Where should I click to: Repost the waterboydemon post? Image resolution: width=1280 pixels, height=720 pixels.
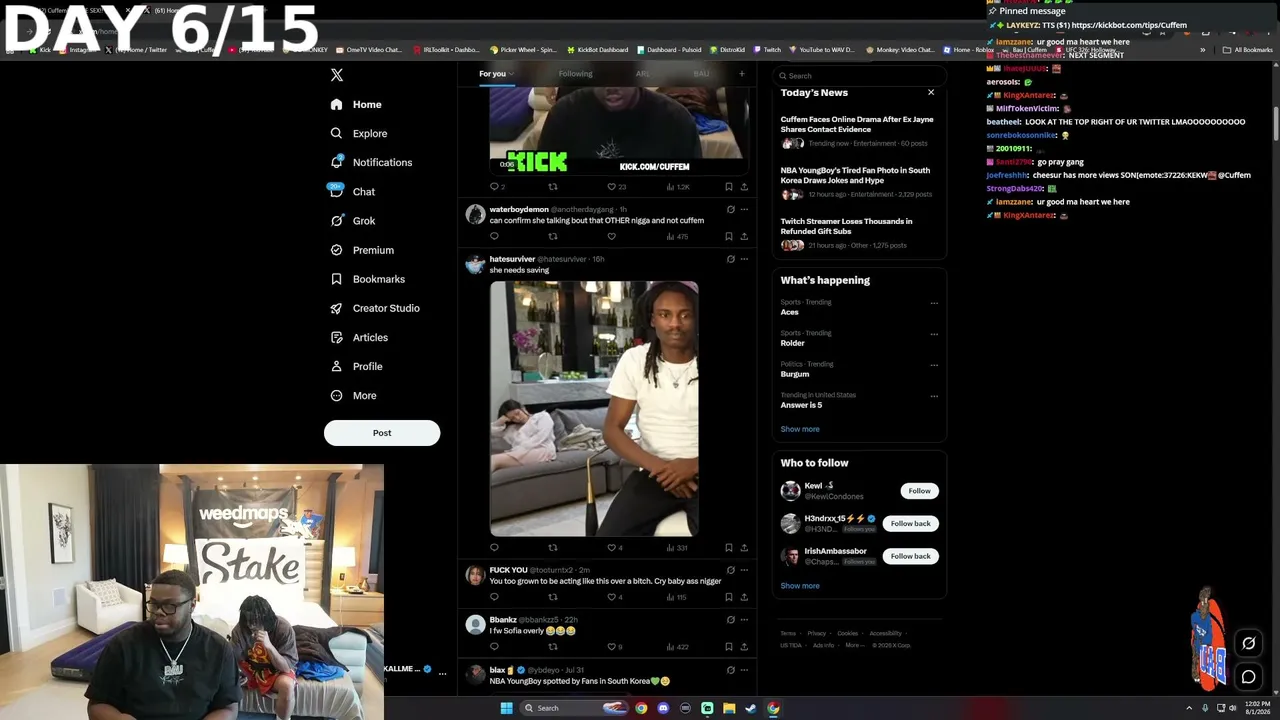pyautogui.click(x=553, y=237)
